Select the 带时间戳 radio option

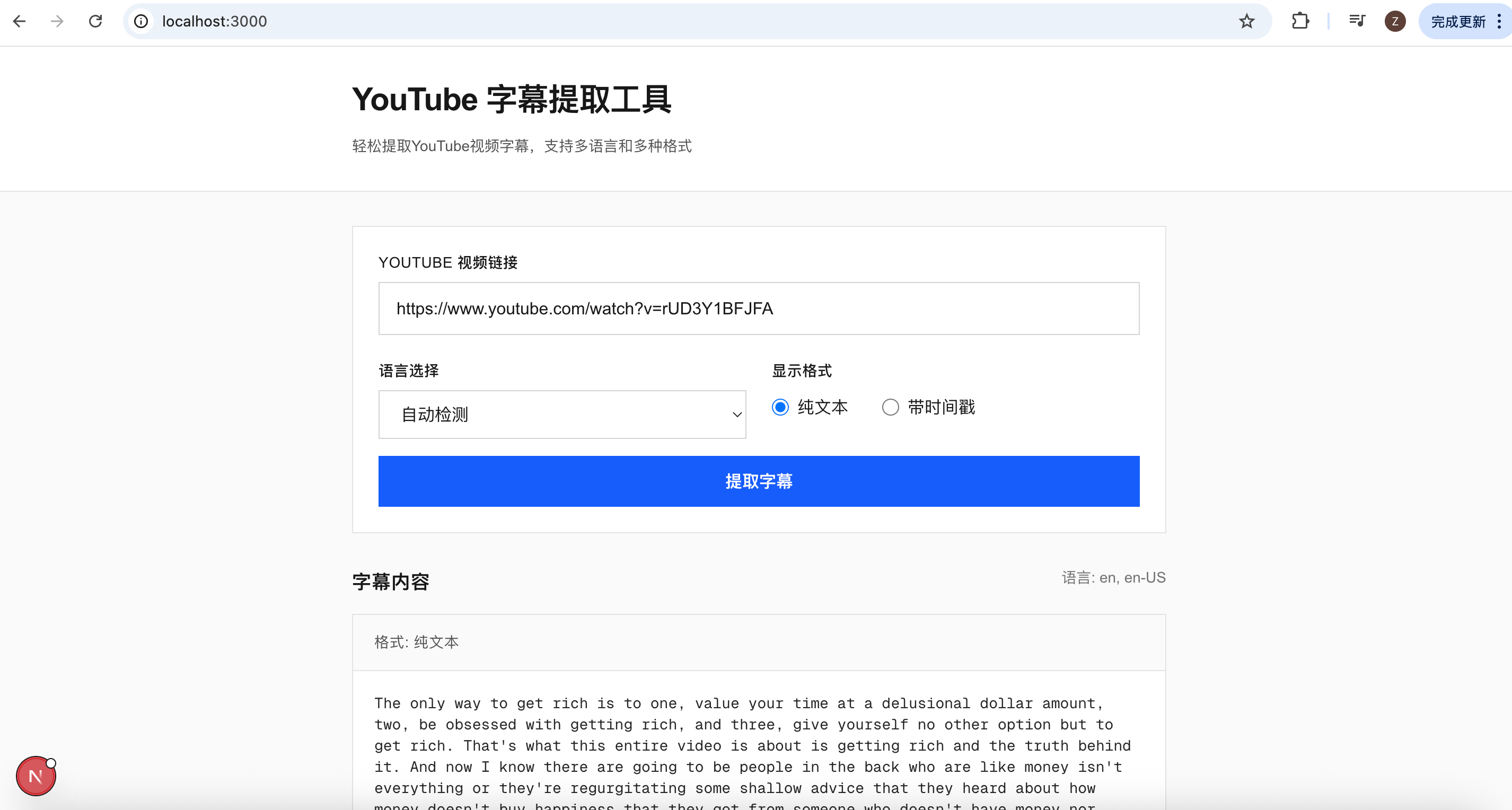[891, 407]
